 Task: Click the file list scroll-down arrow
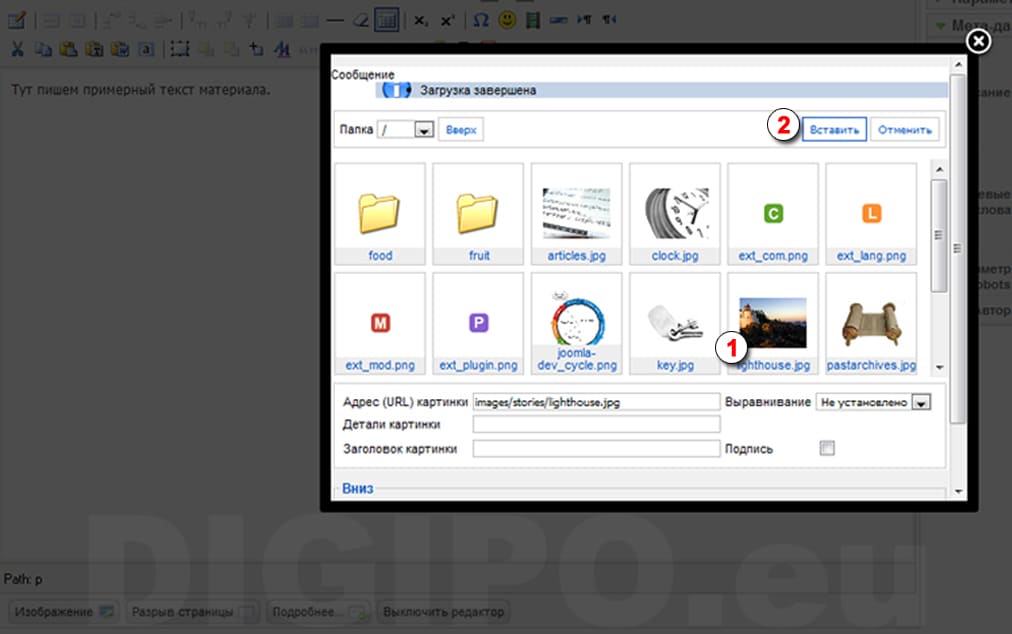[x=937, y=366]
